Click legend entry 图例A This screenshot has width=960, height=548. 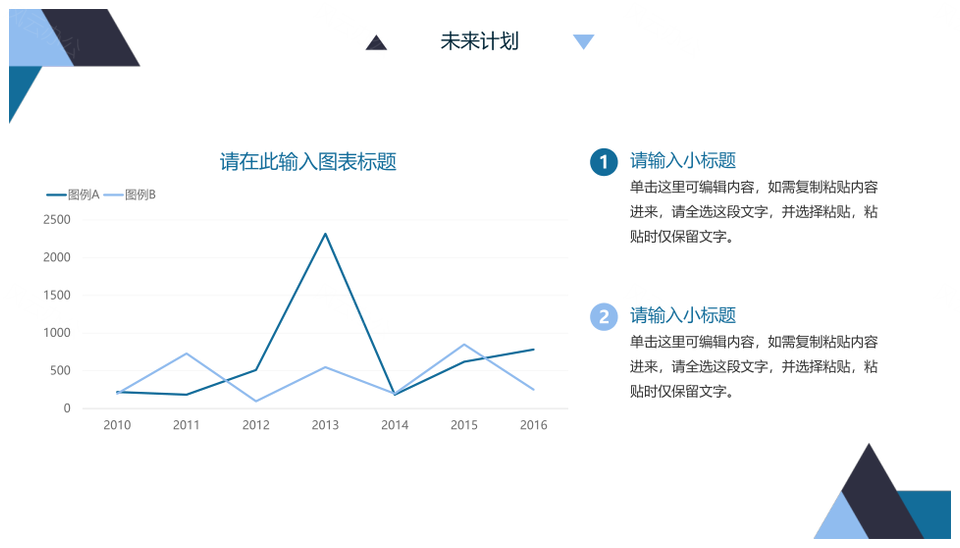point(73,195)
